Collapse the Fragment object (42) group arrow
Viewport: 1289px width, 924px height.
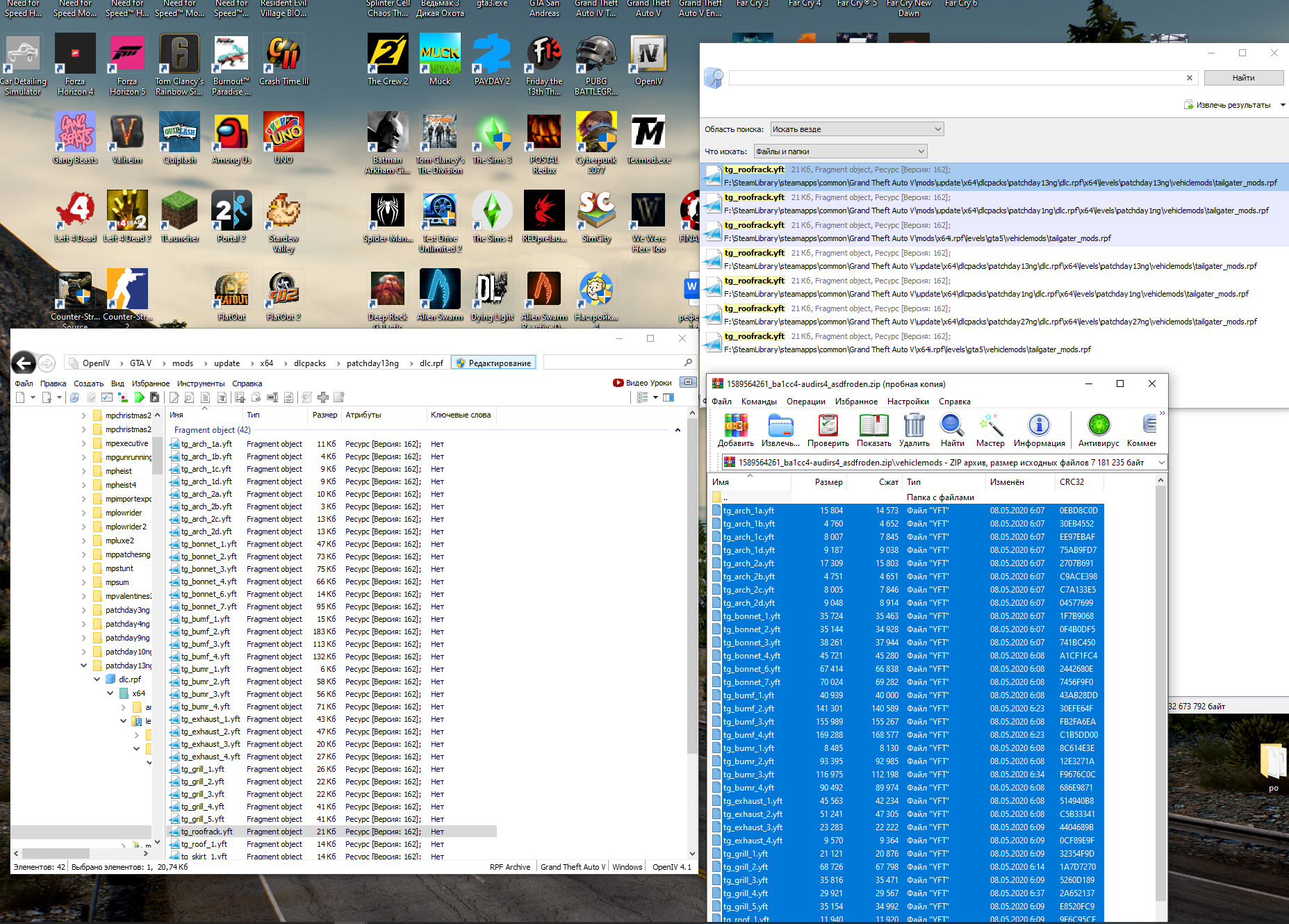pos(678,430)
